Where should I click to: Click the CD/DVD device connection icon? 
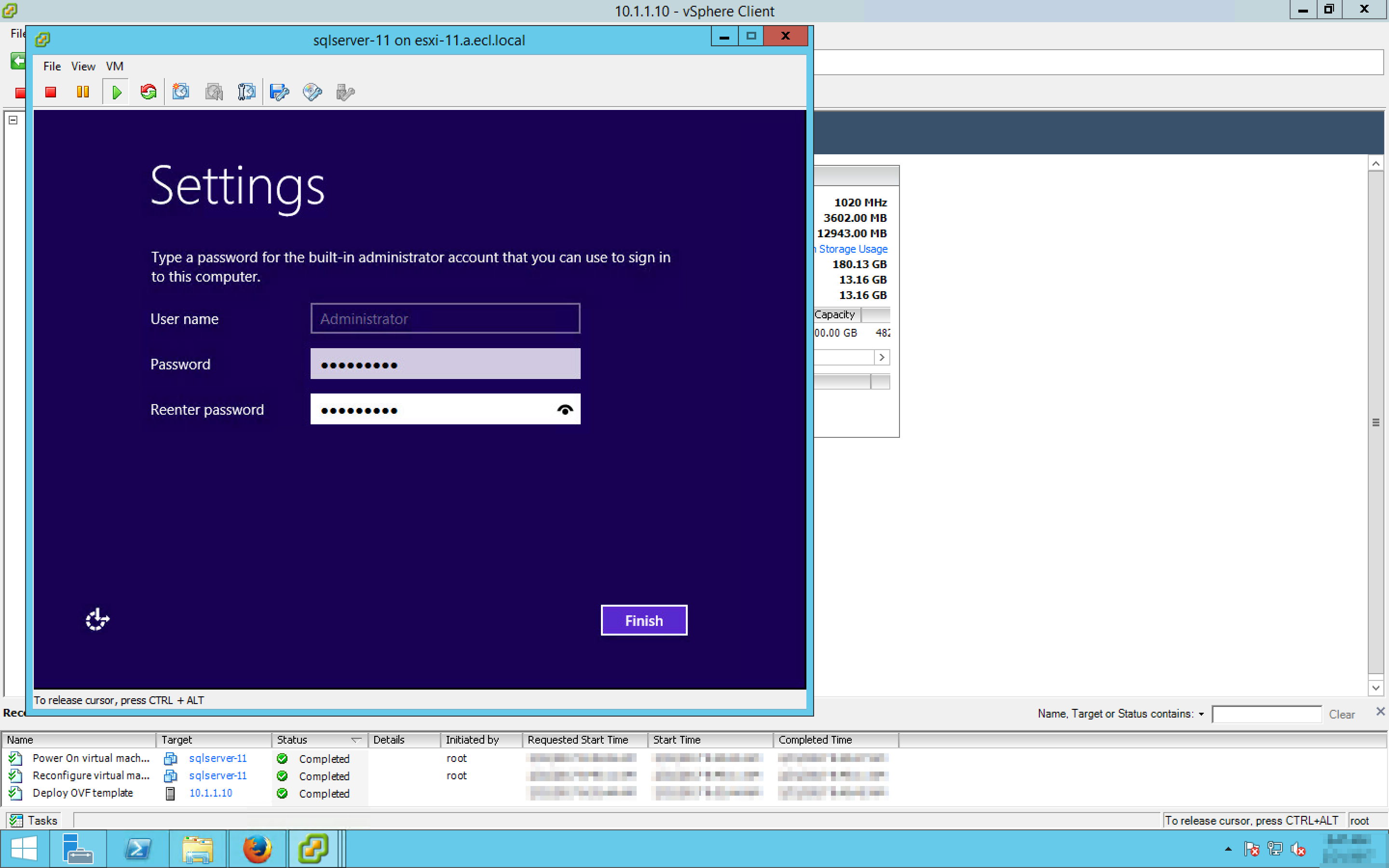point(312,92)
